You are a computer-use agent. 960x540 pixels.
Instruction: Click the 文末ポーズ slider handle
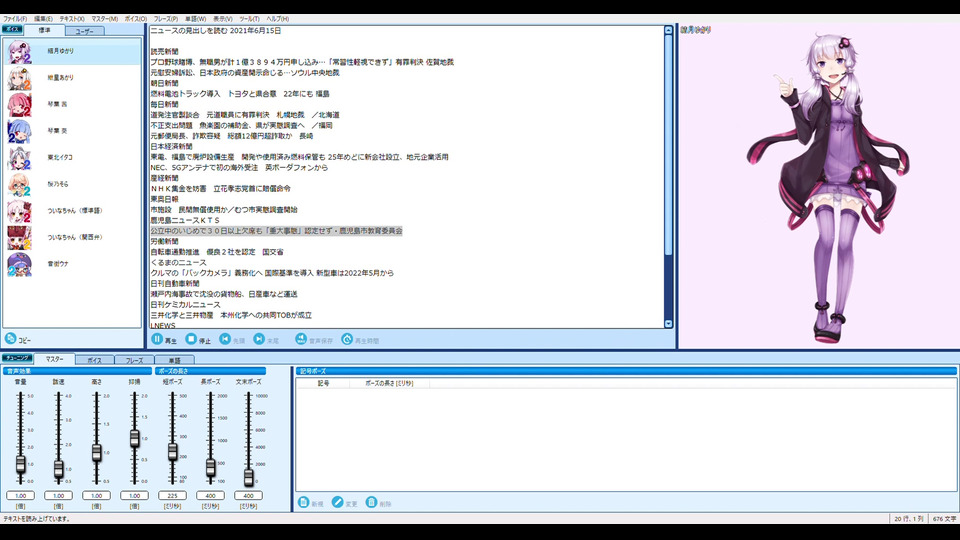coord(249,477)
